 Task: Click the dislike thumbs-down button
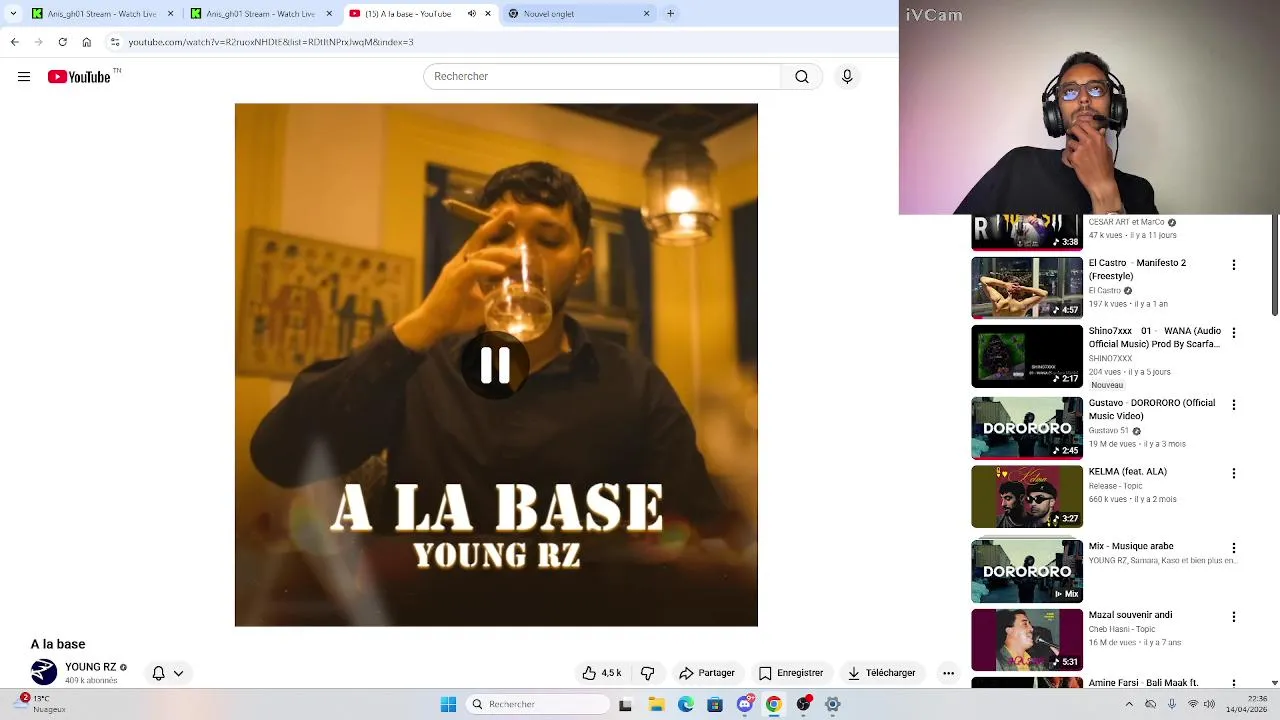[x=647, y=673]
